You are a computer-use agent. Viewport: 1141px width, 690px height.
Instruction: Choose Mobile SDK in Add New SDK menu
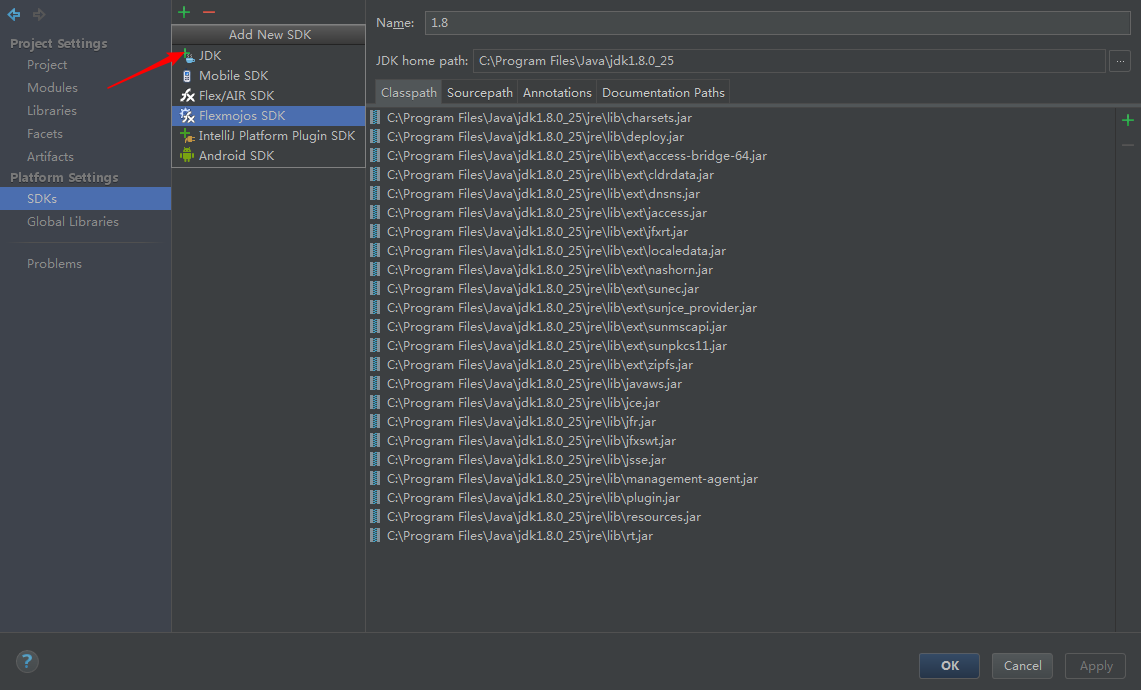[269, 76]
